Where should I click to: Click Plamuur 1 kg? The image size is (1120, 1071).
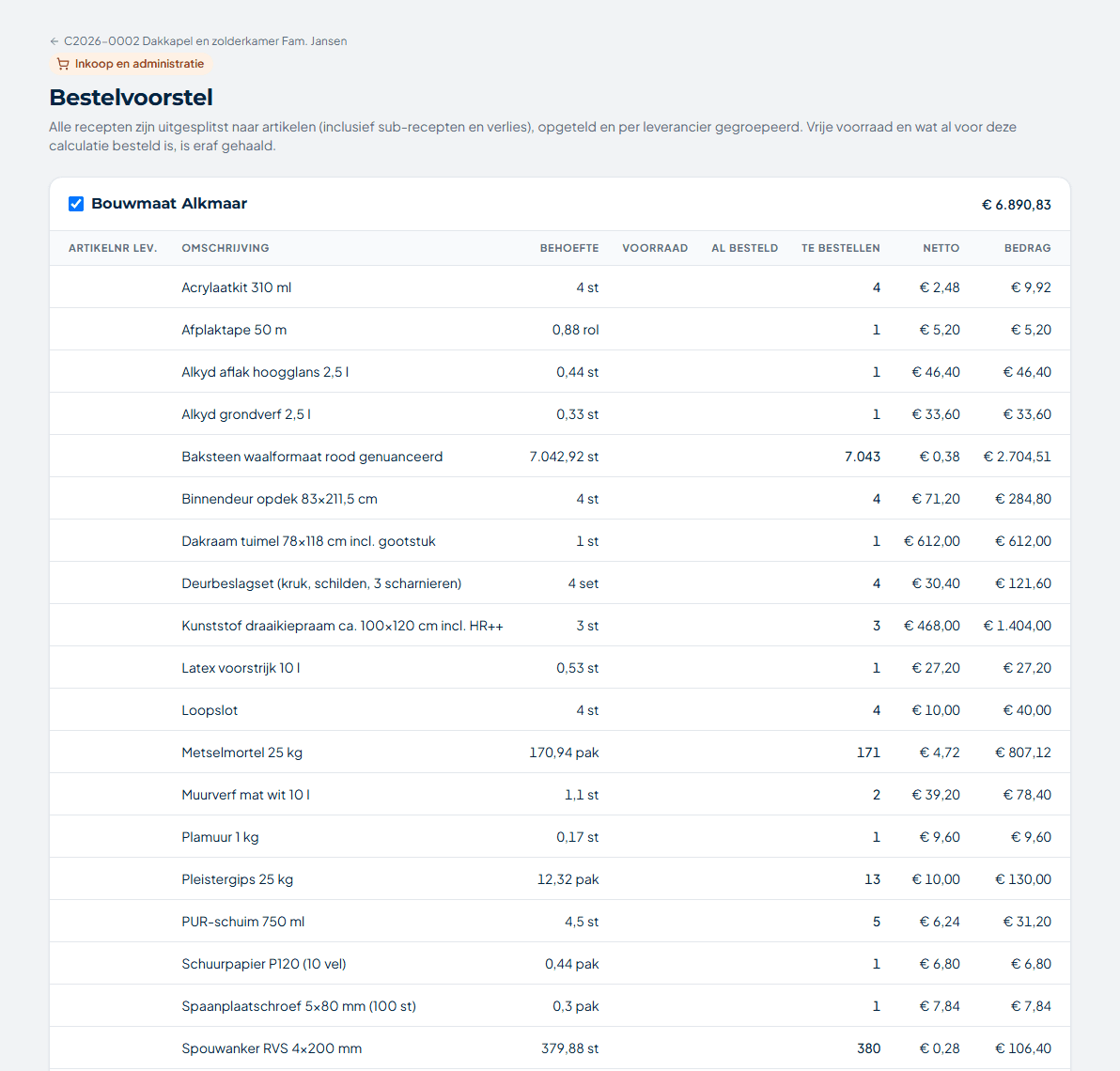tap(220, 837)
